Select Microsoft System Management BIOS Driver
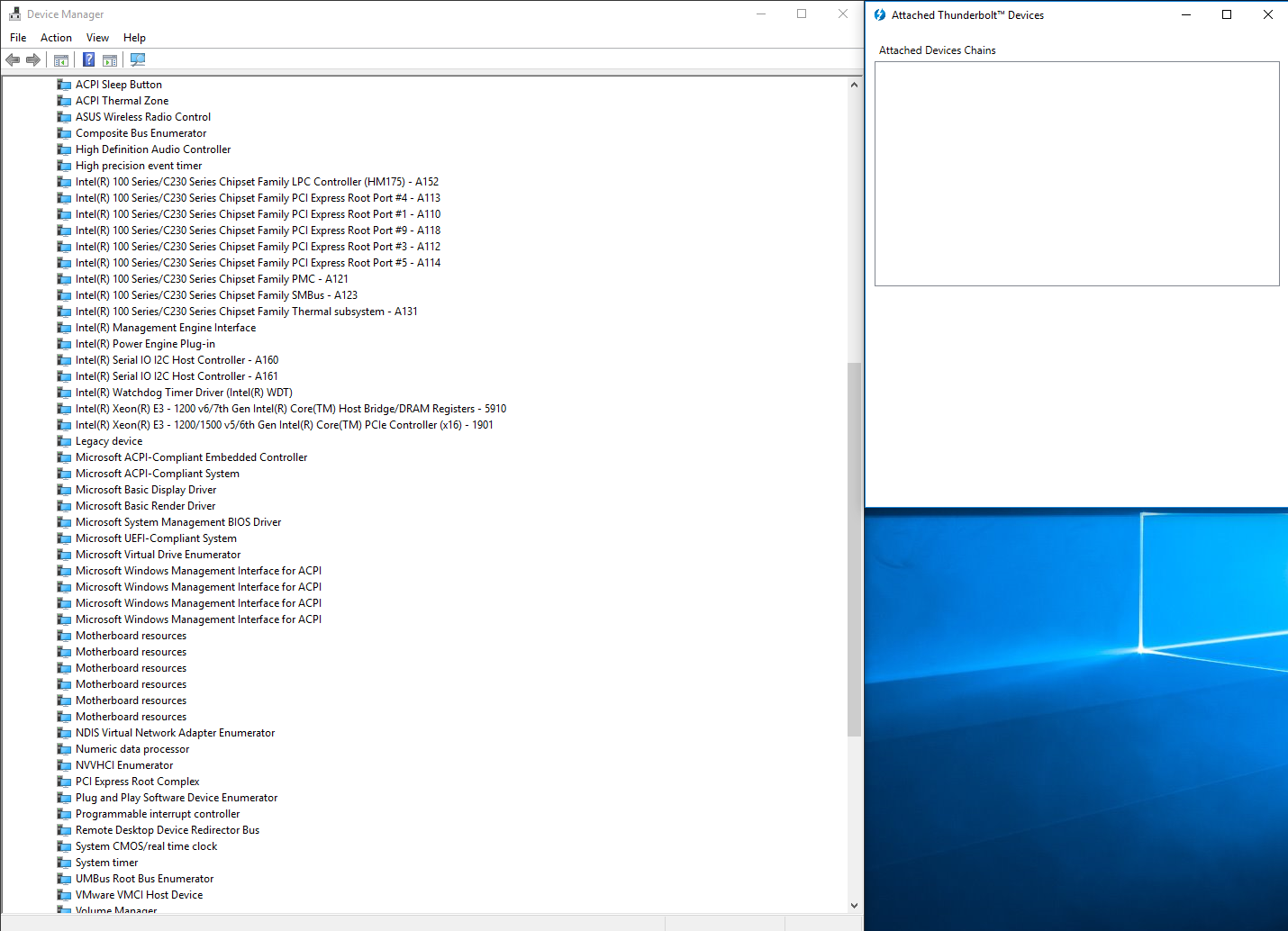The height and width of the screenshot is (931, 1288). (x=178, y=522)
